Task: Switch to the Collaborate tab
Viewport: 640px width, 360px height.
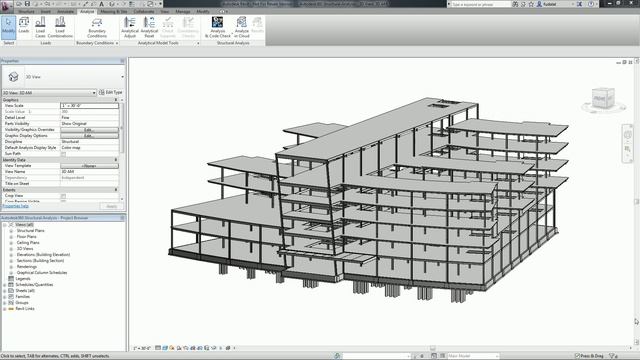Action: (x=144, y=11)
